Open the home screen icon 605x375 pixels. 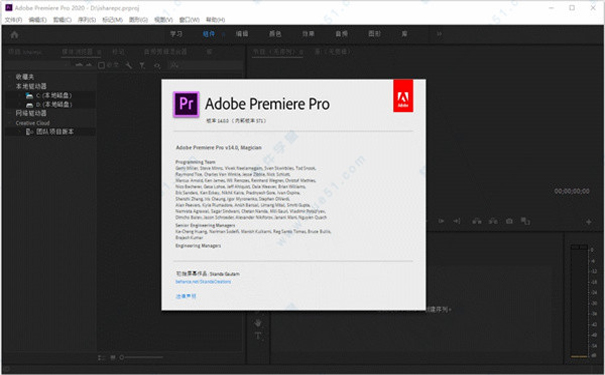[x=15, y=35]
